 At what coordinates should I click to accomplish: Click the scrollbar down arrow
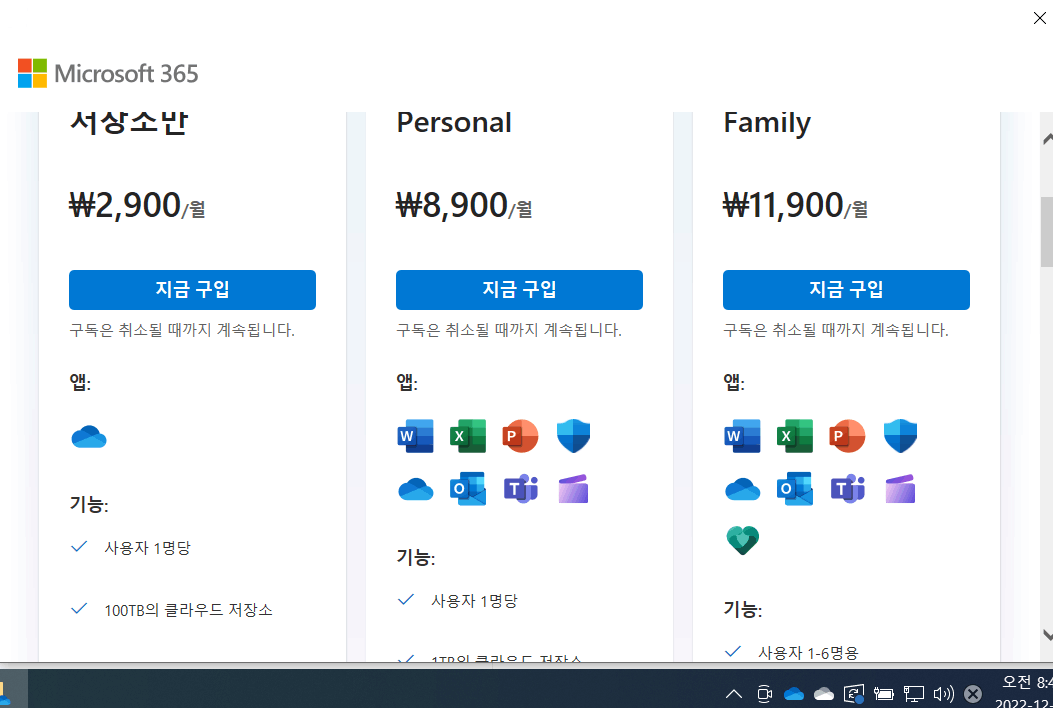pyautogui.click(x=1047, y=634)
